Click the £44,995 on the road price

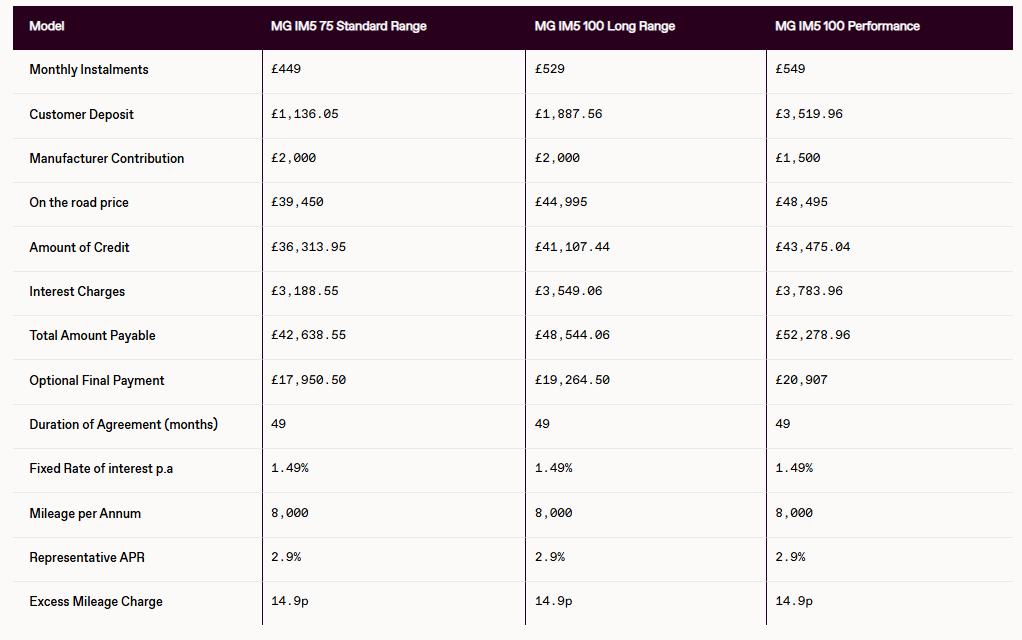pos(561,203)
